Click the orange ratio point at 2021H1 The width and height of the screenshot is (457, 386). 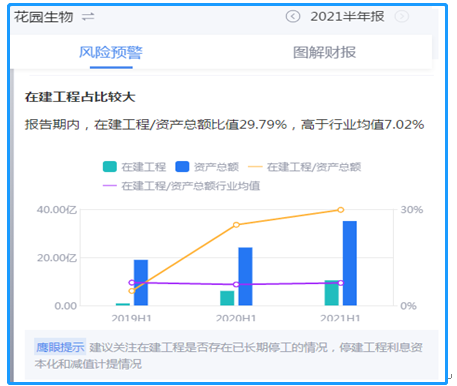pos(341,210)
